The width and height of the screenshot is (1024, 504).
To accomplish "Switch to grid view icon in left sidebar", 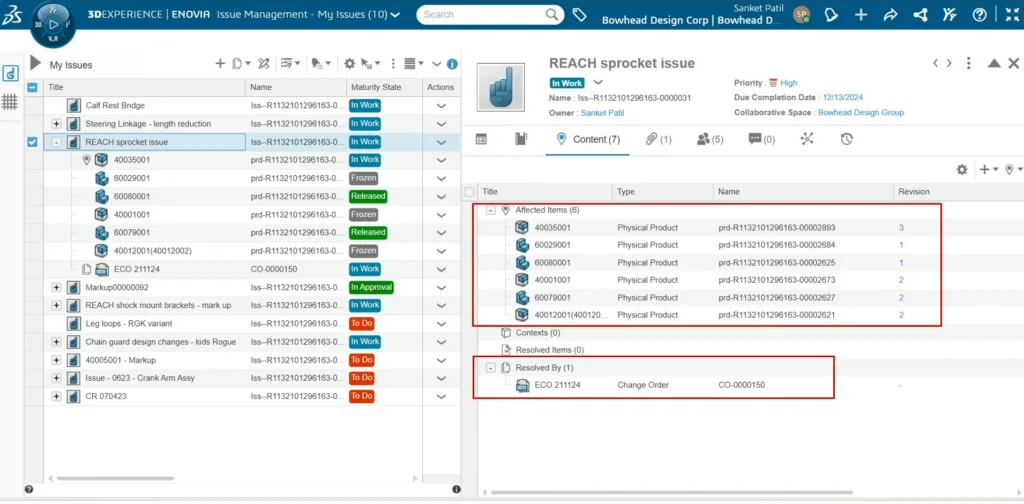I will [10, 102].
